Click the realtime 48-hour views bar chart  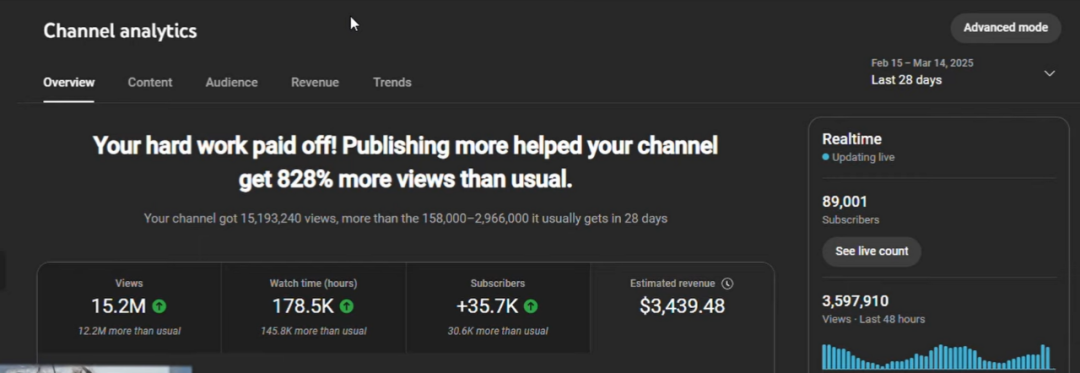tap(937, 356)
